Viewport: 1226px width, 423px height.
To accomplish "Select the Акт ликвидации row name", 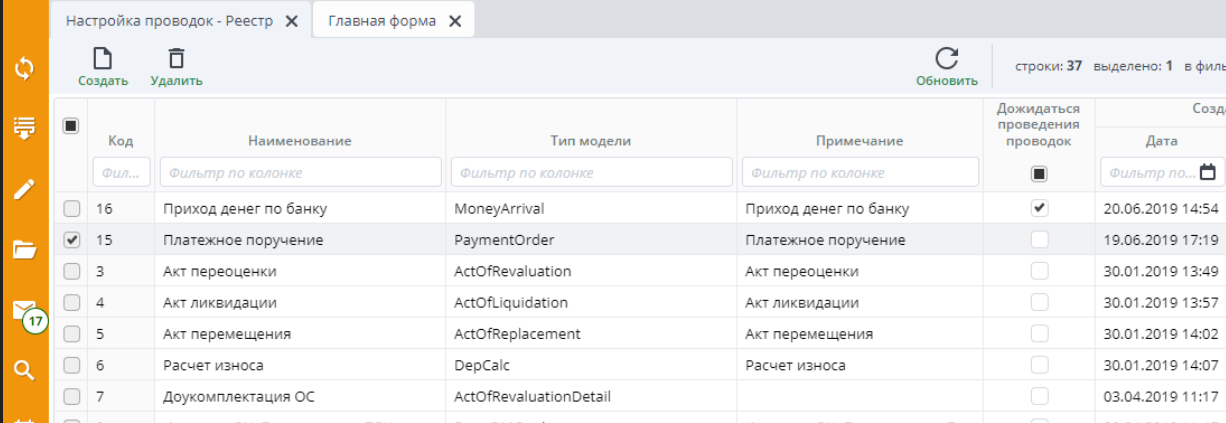I will click(219, 302).
